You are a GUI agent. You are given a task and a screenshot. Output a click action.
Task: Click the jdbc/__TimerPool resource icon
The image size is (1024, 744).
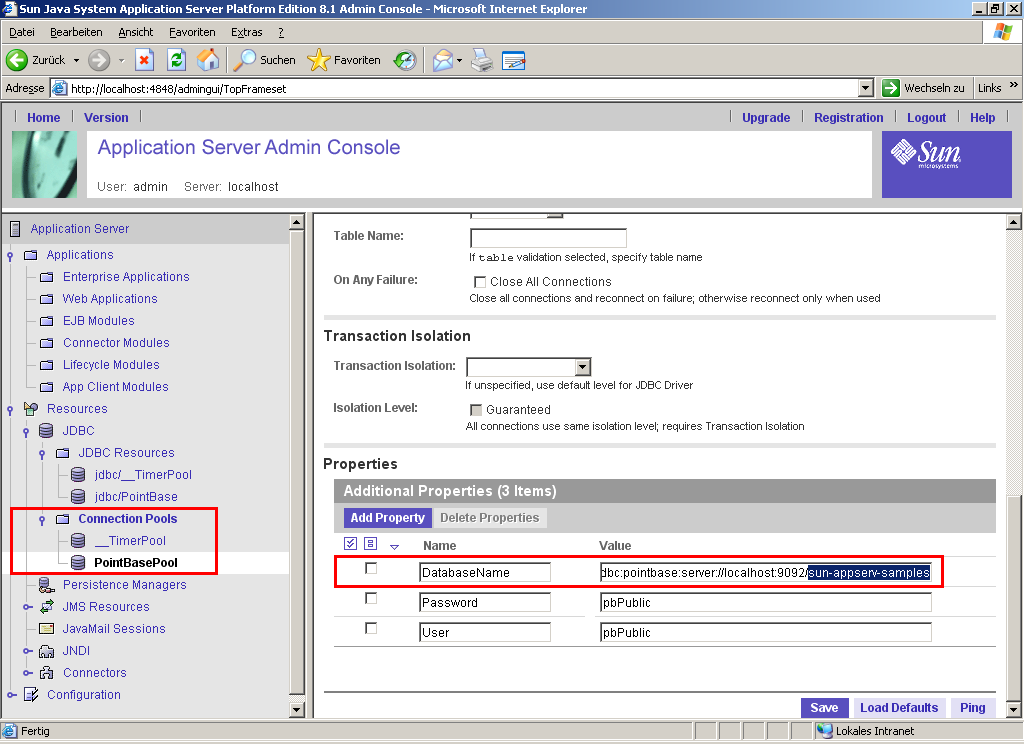(x=78, y=475)
